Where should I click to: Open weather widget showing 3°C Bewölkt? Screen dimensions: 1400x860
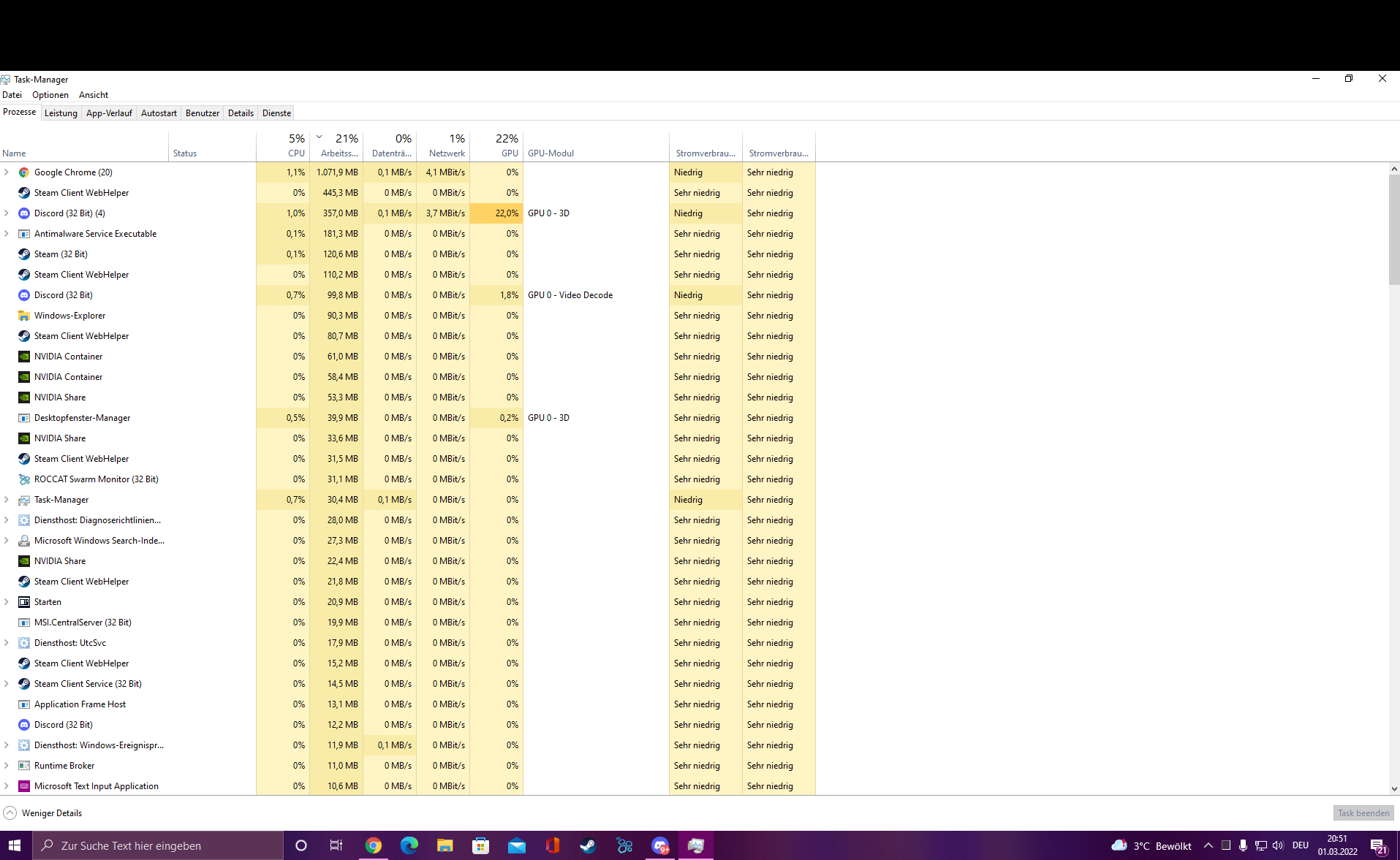[x=1151, y=845]
